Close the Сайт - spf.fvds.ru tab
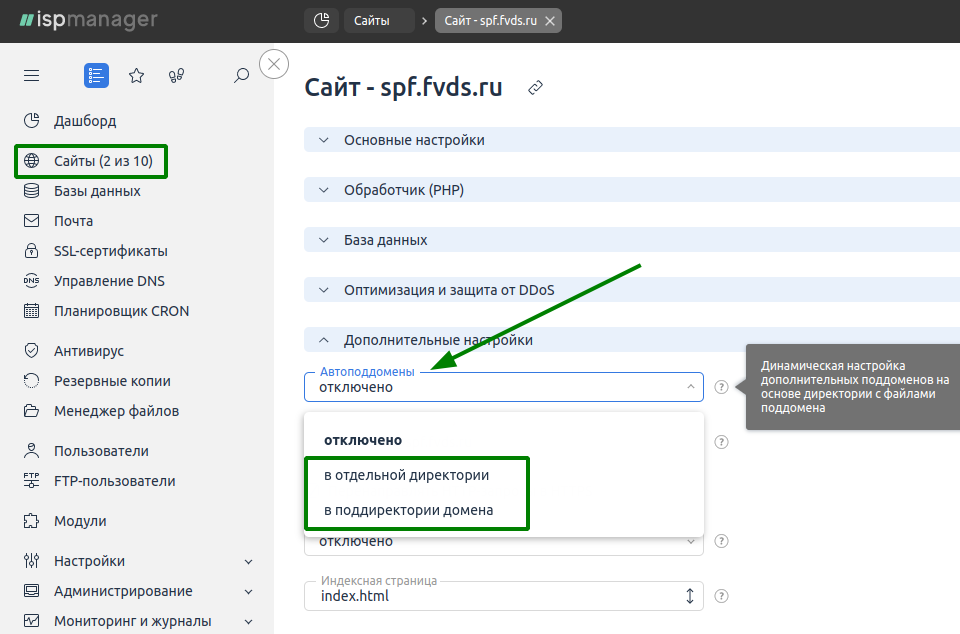 550,21
